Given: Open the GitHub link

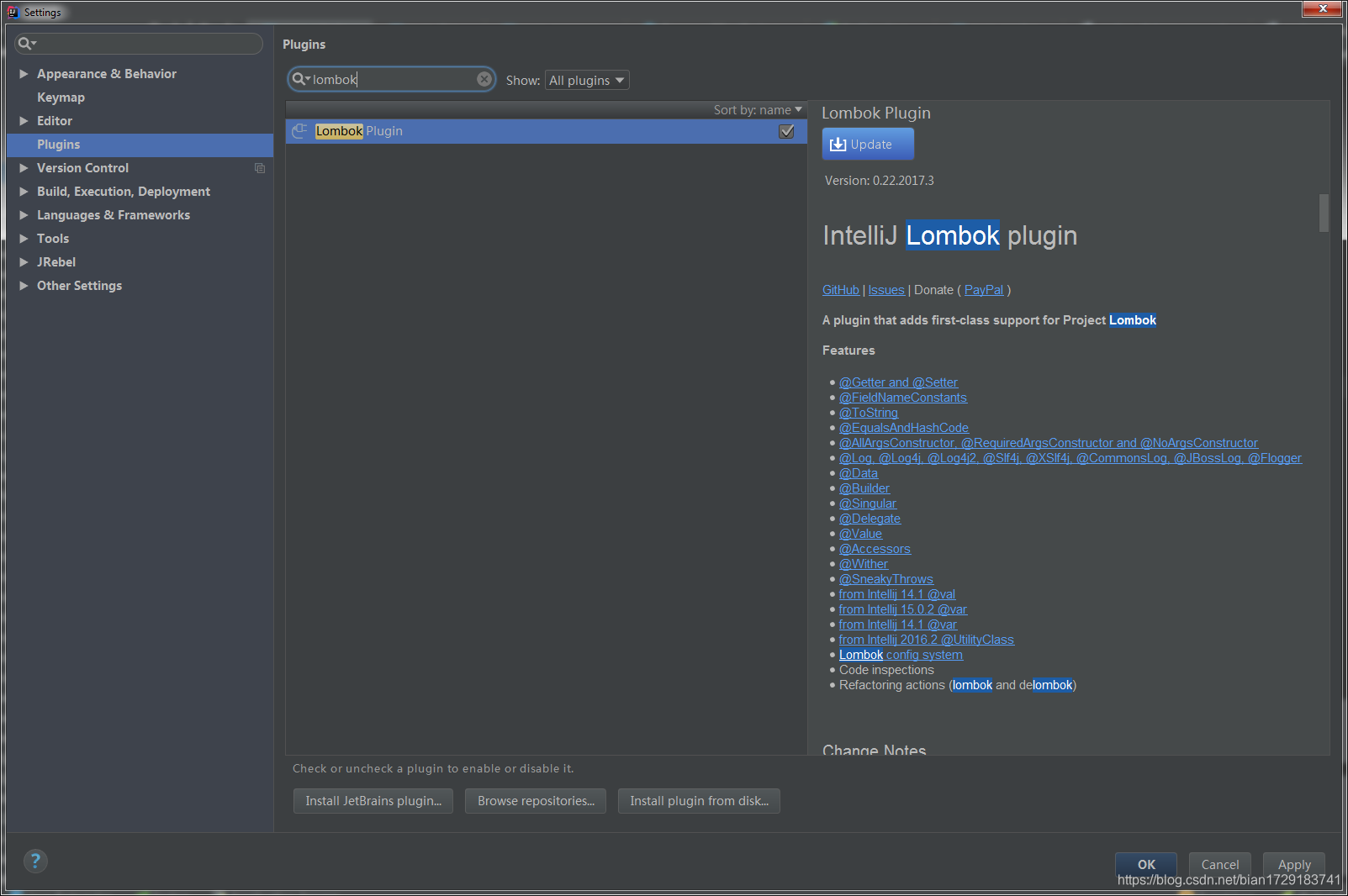Looking at the screenshot, I should (x=841, y=290).
